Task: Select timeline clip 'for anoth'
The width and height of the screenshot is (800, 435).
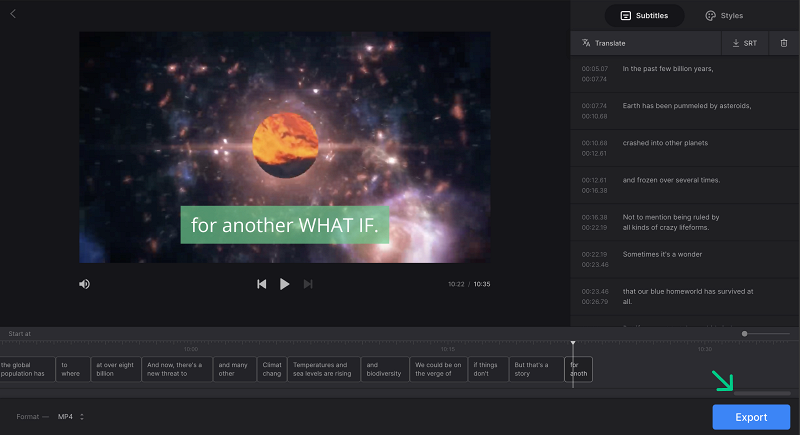Action: pyautogui.click(x=579, y=369)
